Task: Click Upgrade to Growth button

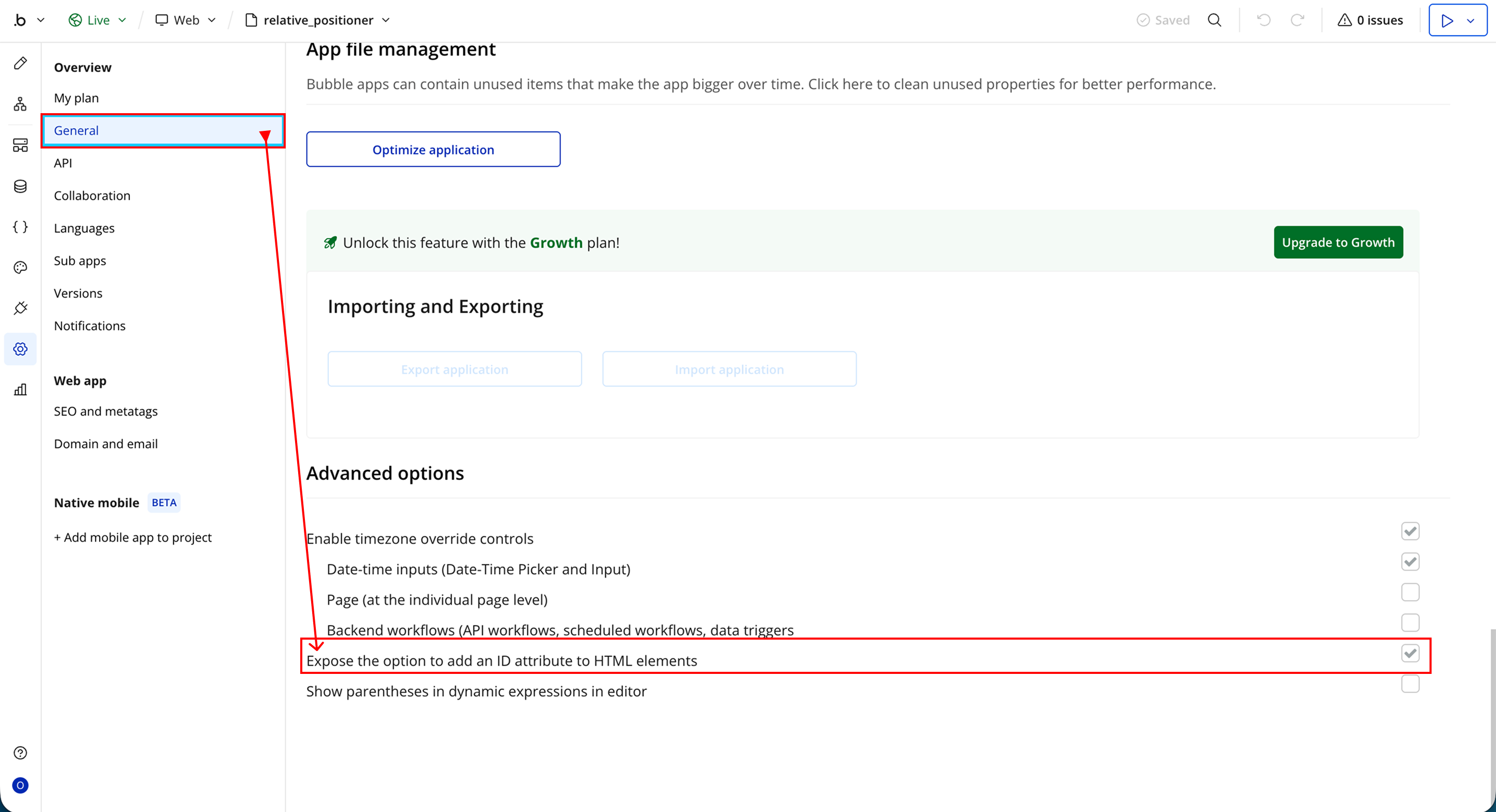Action: pyautogui.click(x=1338, y=242)
